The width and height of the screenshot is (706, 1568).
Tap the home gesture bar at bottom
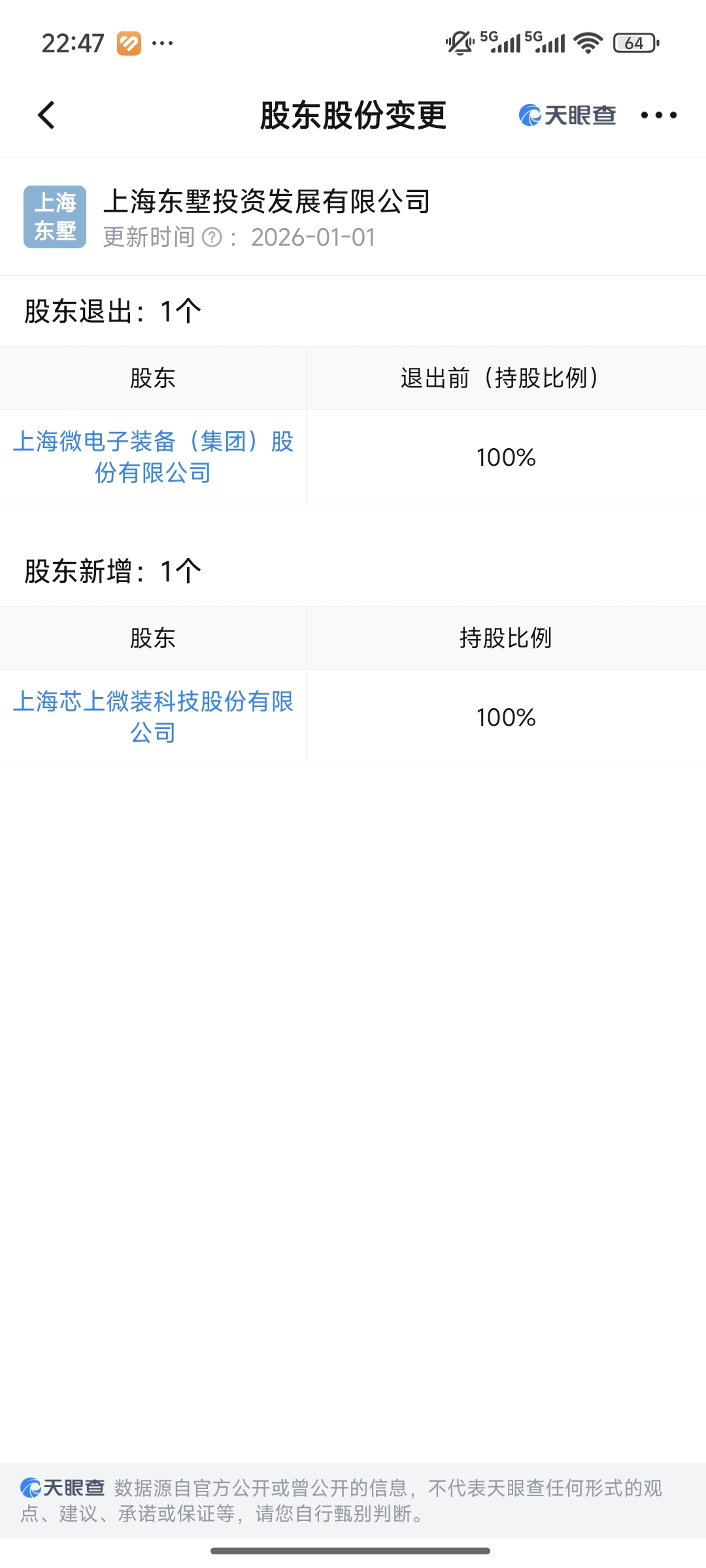pyautogui.click(x=350, y=1551)
